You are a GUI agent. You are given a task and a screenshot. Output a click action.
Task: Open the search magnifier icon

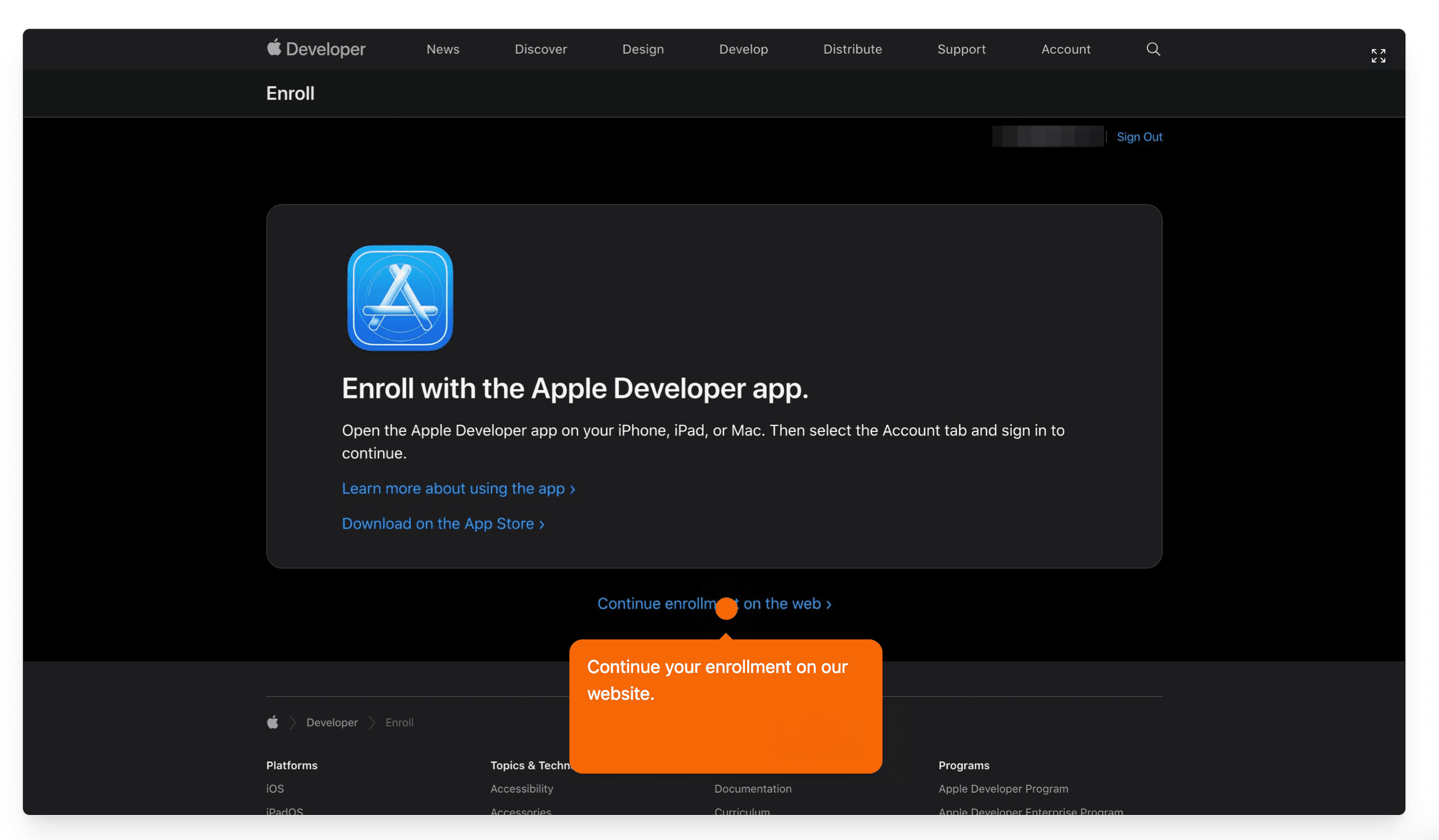coord(1153,49)
